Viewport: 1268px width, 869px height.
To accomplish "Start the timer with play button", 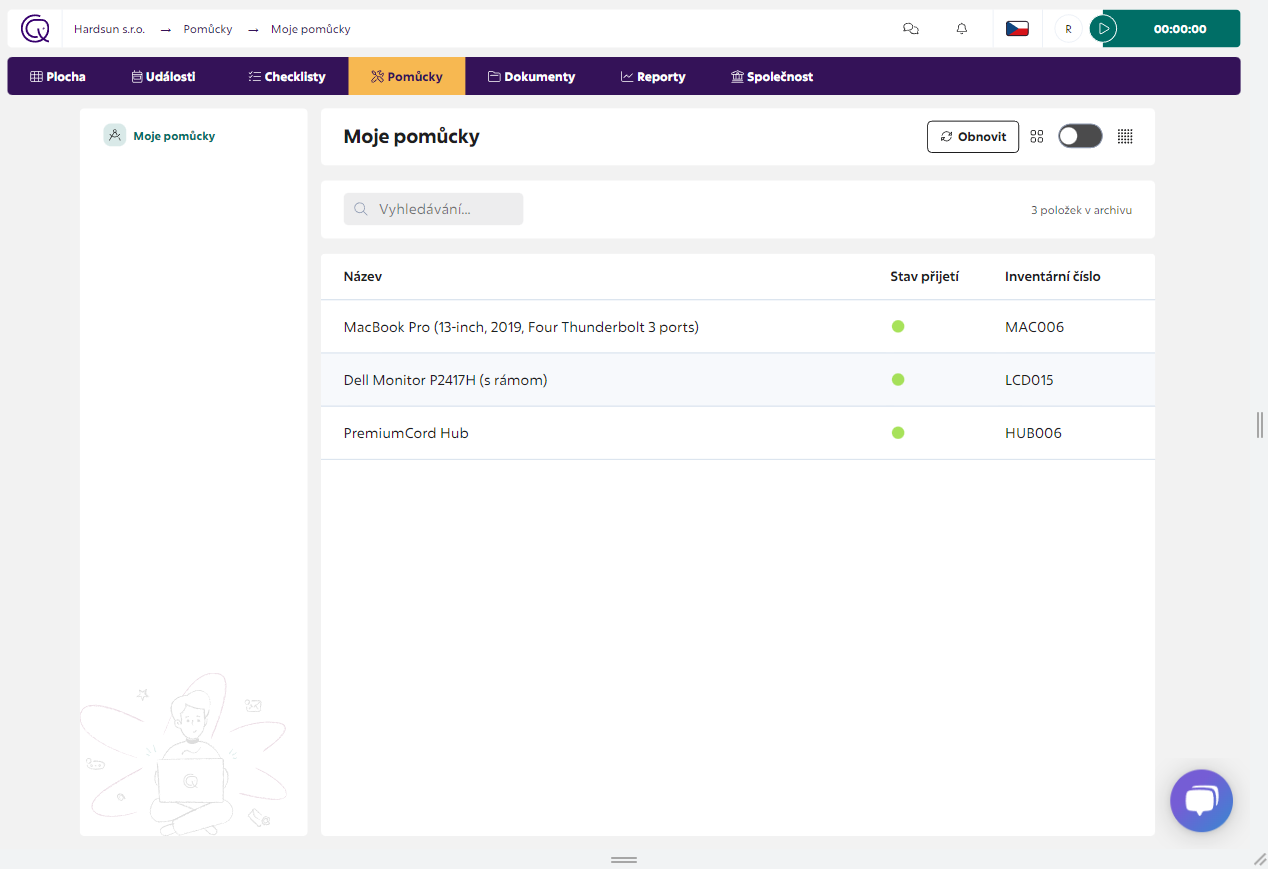I will click(x=1103, y=29).
